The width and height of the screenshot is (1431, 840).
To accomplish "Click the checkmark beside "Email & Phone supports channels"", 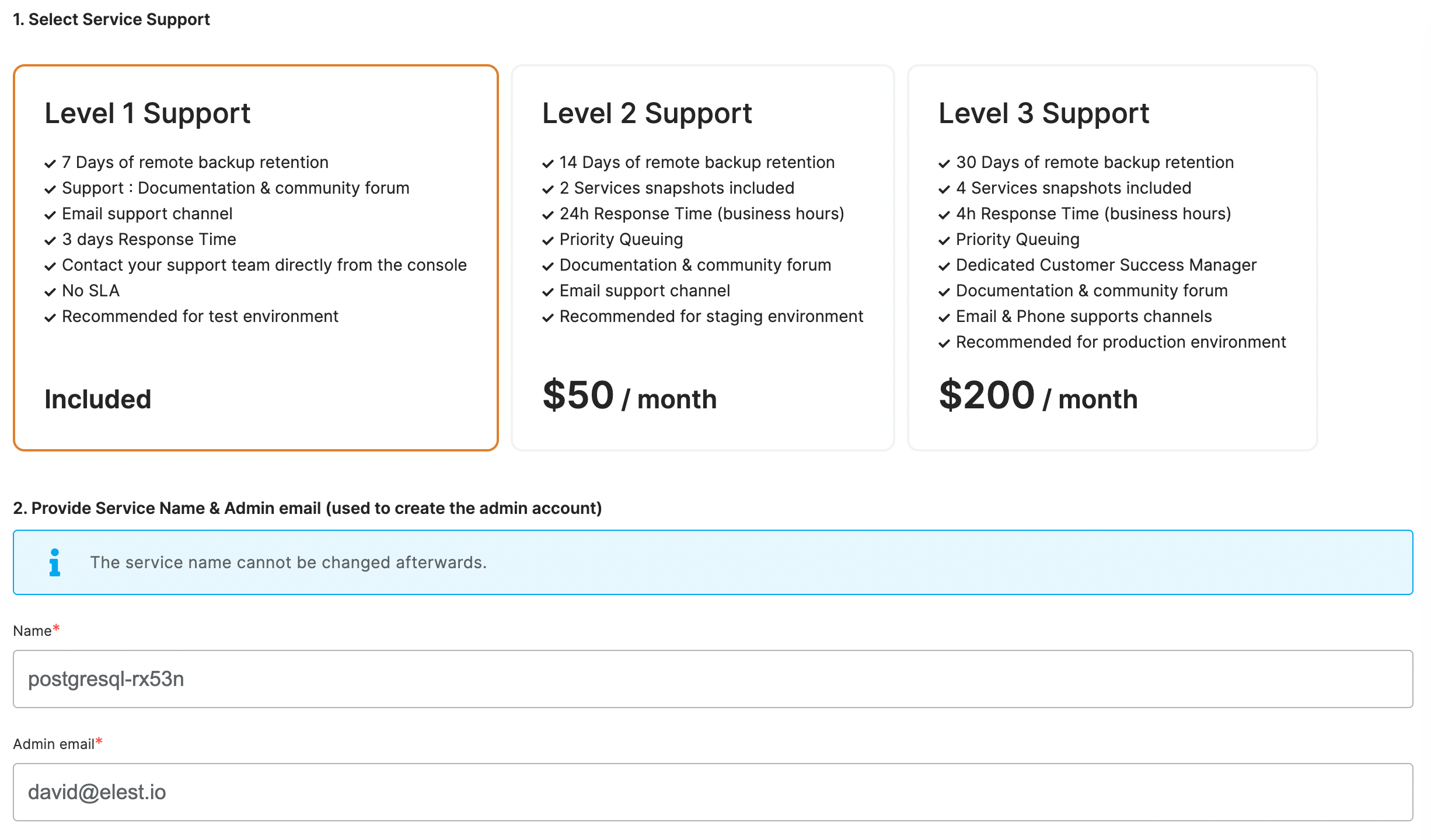I will pos(944,317).
